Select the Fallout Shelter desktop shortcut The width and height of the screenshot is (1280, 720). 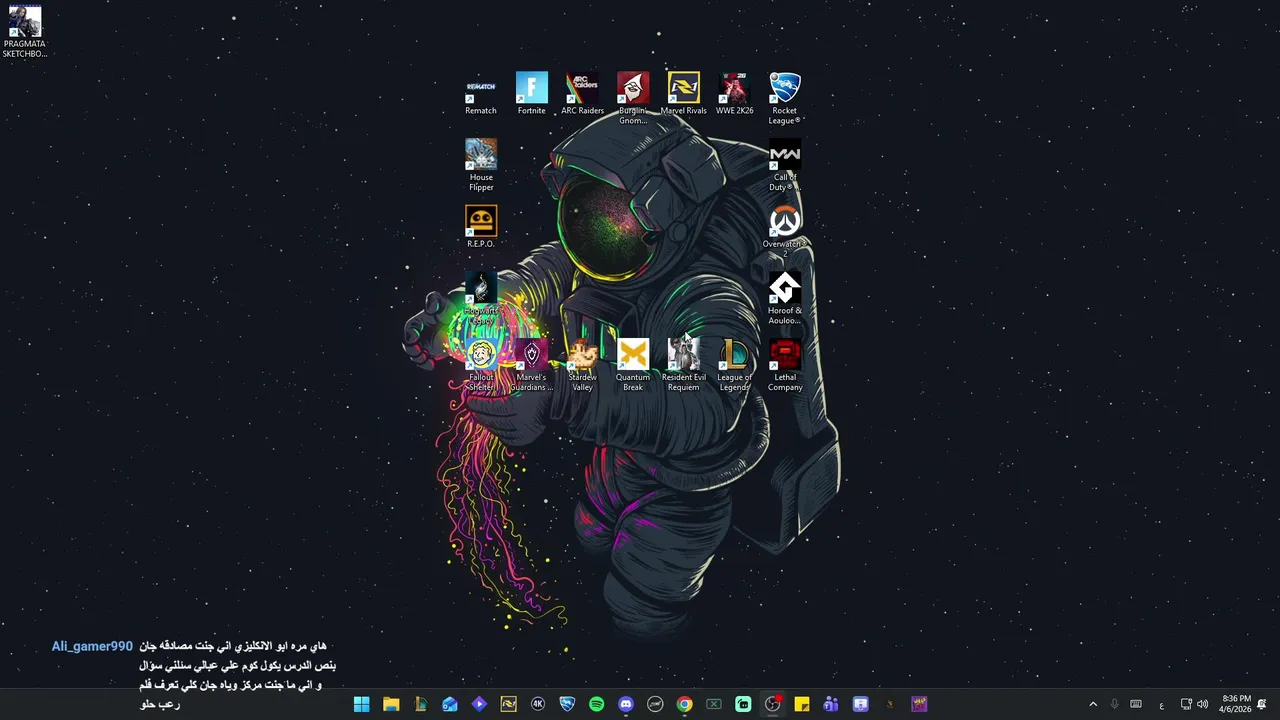point(481,365)
